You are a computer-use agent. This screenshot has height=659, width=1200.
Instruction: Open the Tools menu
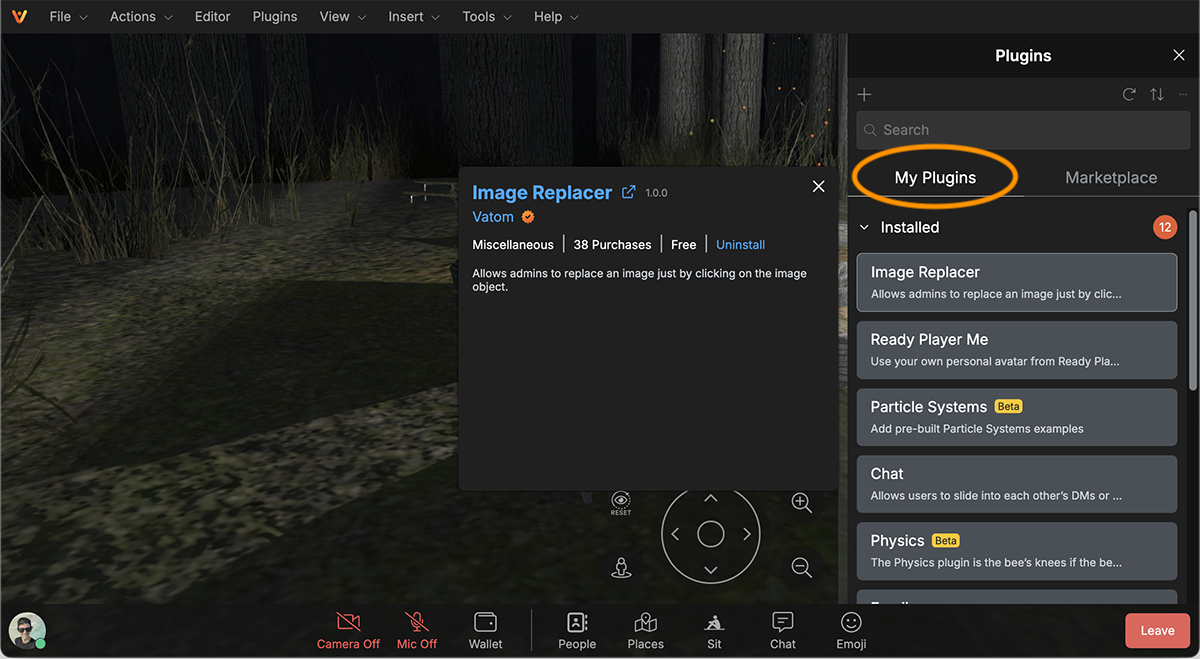[x=487, y=17]
